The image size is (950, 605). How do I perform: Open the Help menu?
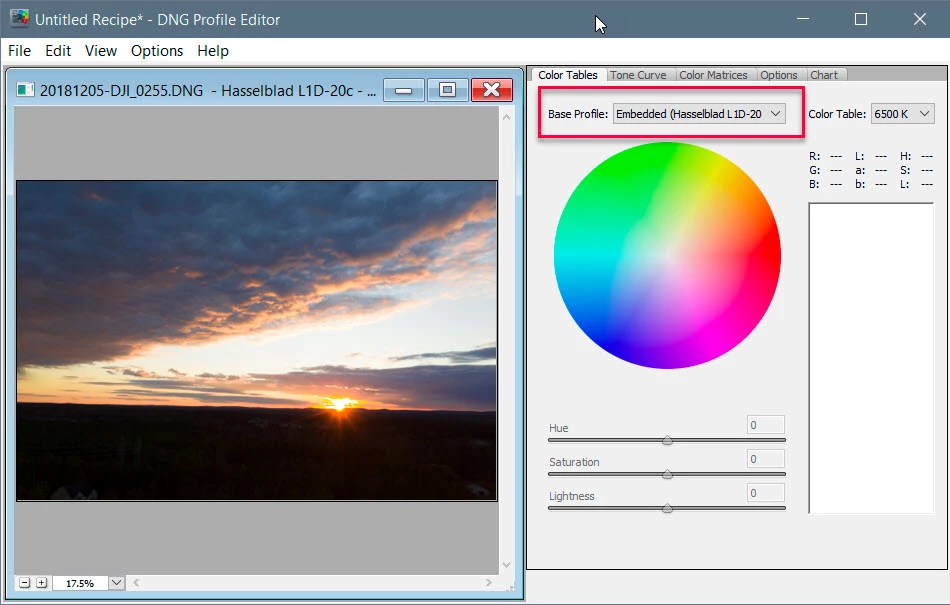[x=213, y=51]
